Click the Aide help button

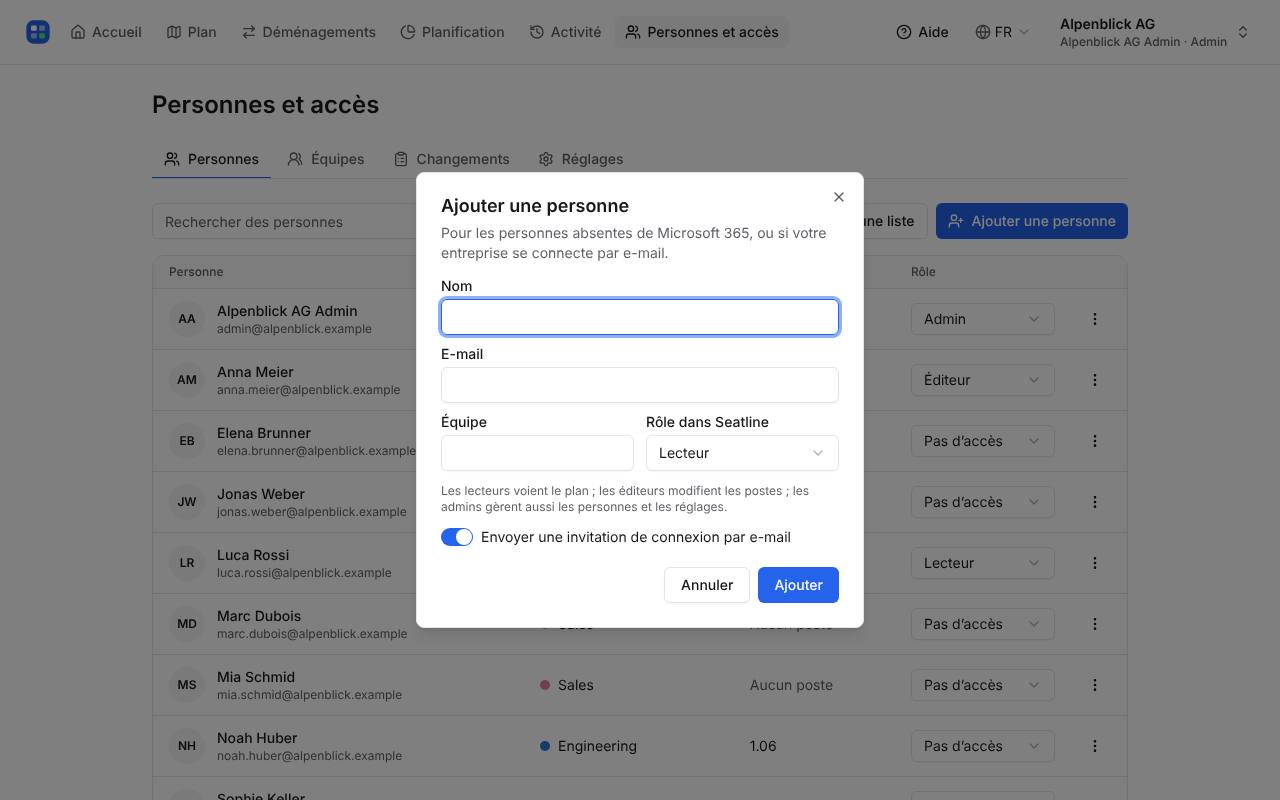[922, 32]
